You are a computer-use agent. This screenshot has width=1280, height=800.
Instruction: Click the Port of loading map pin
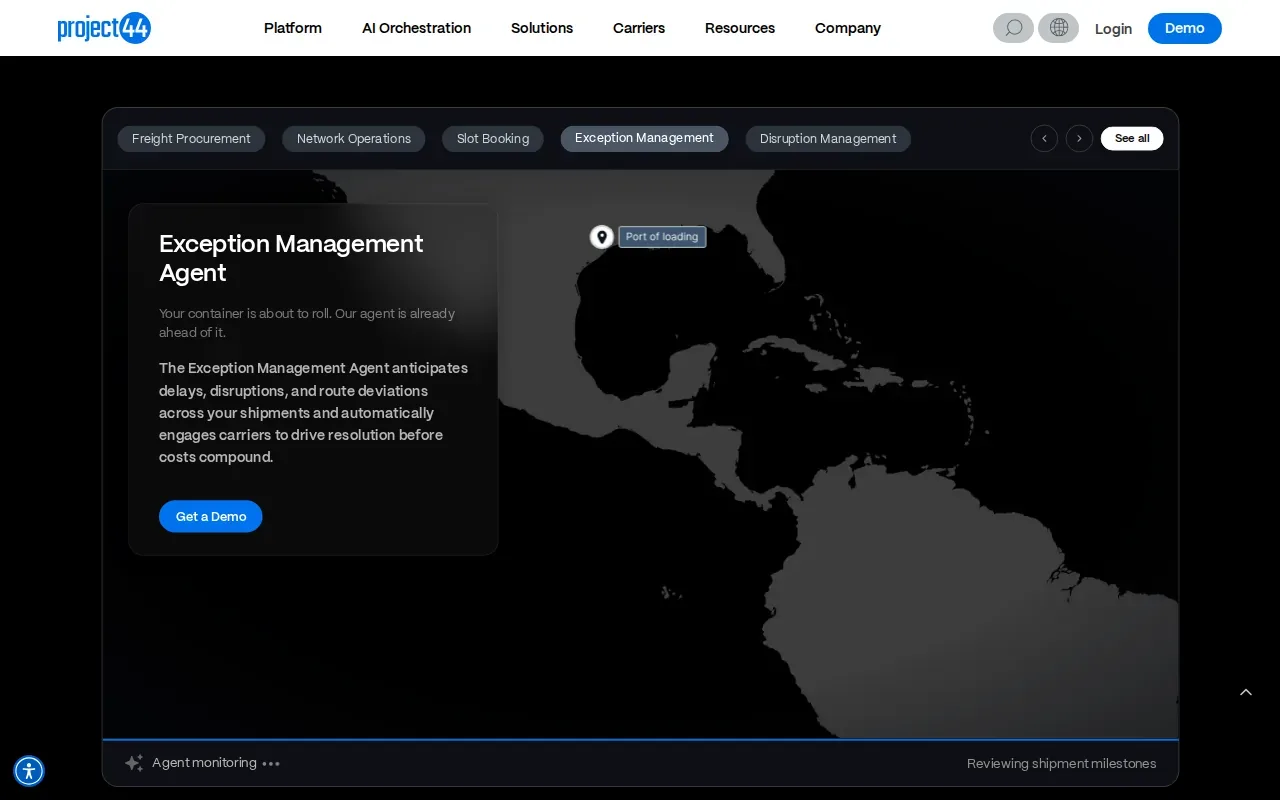[x=601, y=237]
